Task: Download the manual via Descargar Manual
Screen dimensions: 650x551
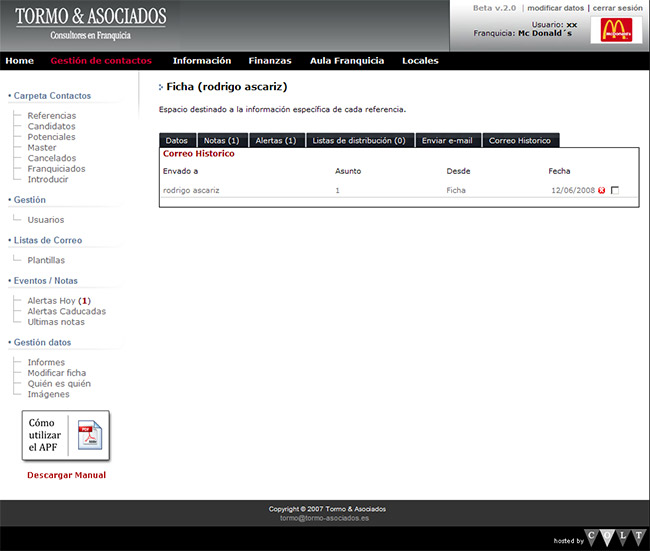Action: [66, 475]
